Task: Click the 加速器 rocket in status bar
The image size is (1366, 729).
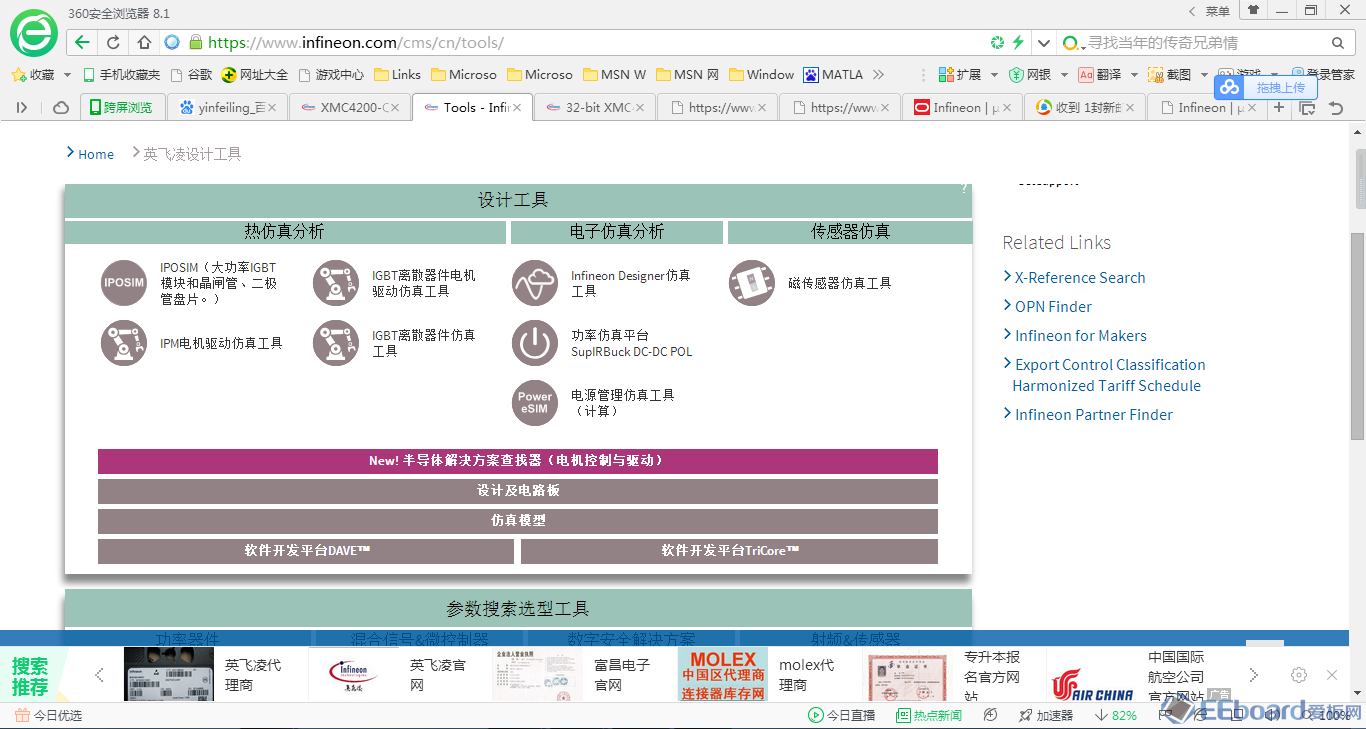Action: (x=1046, y=715)
